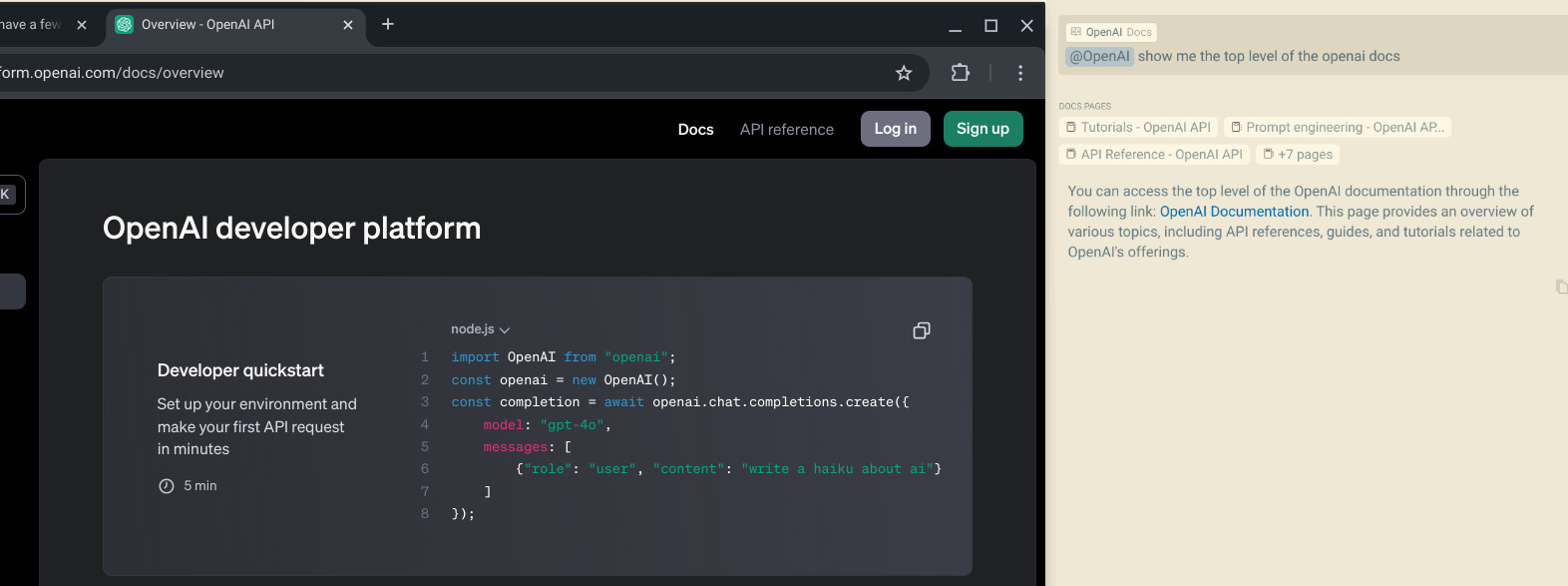Click the clock icon beside 5 min
This screenshot has height=586, width=1568.
click(167, 486)
